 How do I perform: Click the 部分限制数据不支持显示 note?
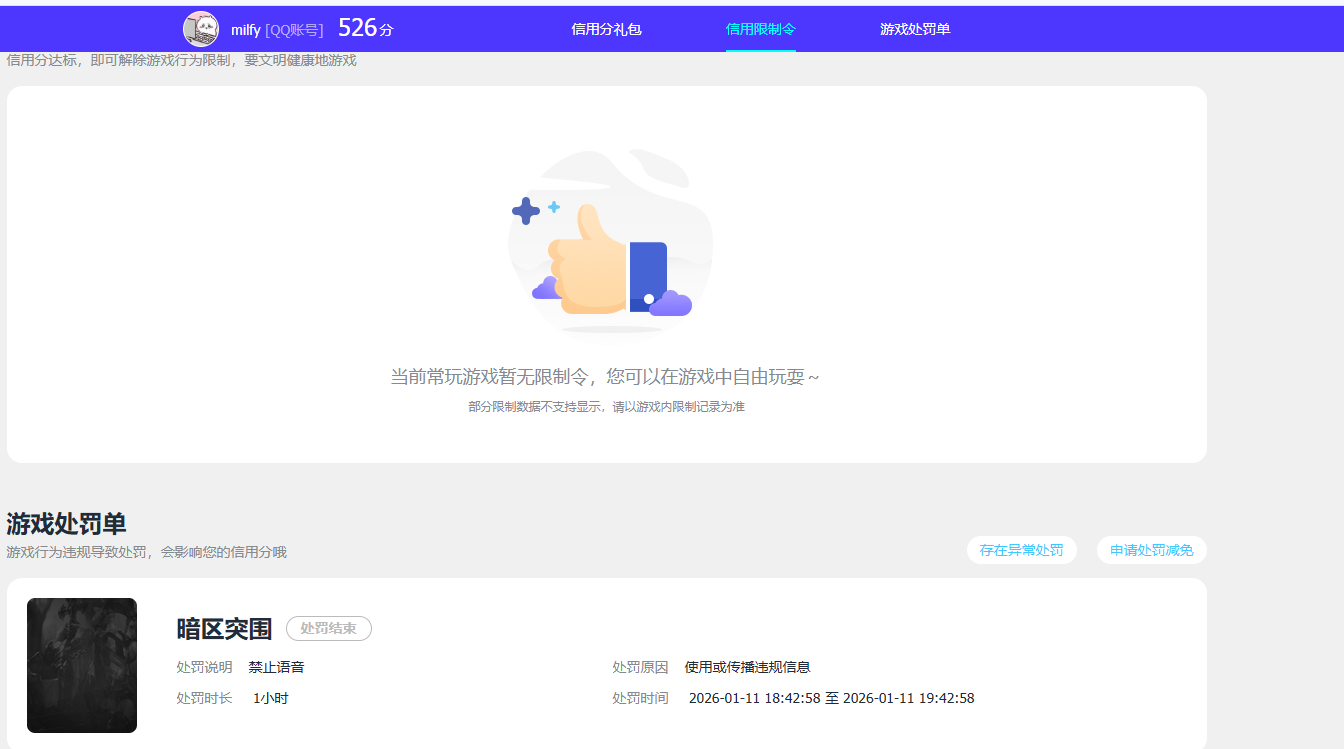607,407
